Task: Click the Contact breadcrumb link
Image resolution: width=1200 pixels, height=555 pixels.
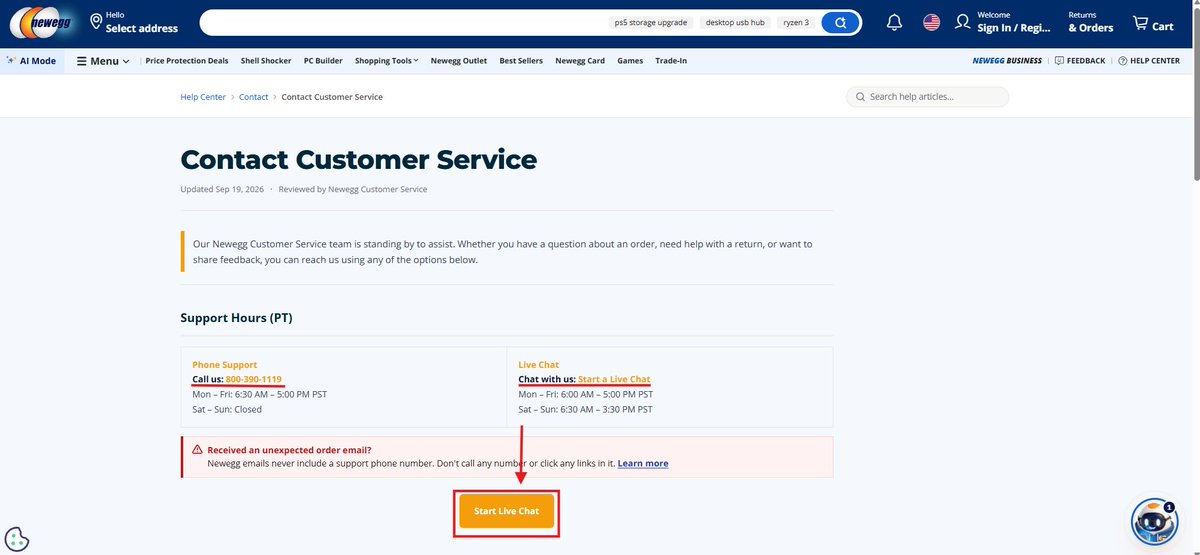Action: [x=254, y=97]
